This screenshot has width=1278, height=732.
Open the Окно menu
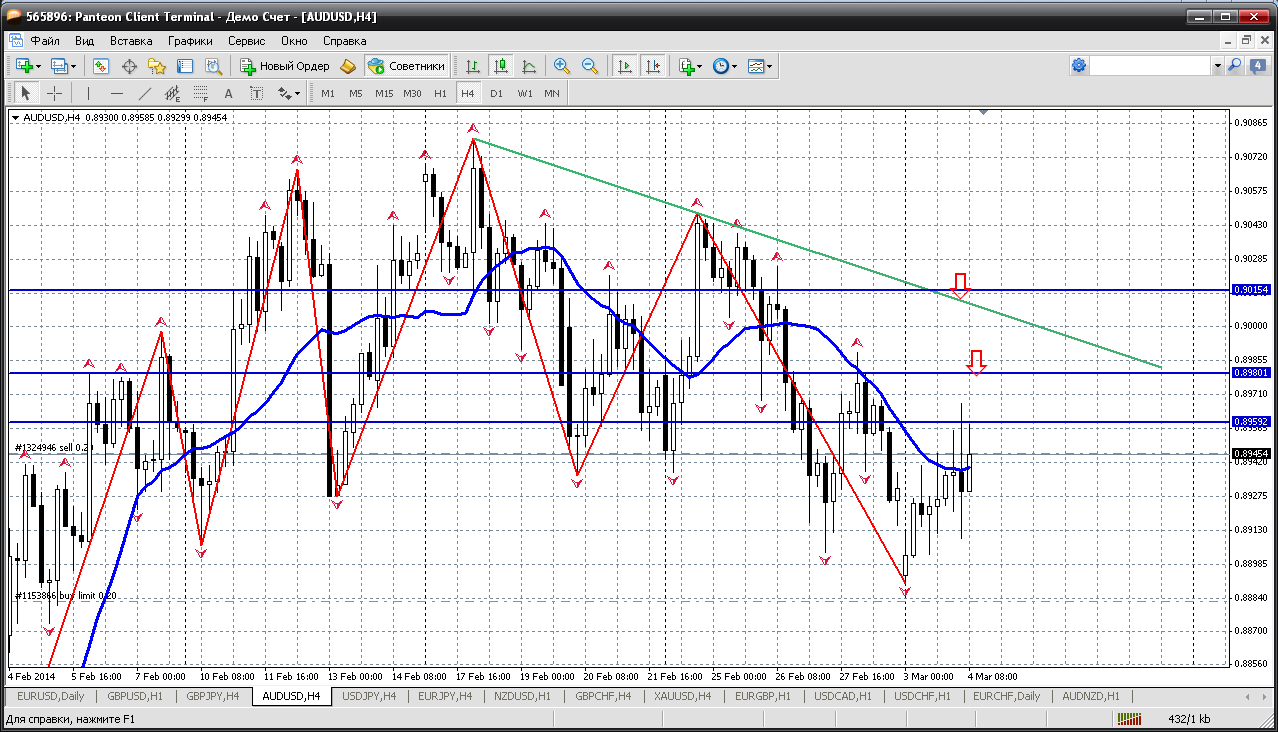[x=294, y=41]
